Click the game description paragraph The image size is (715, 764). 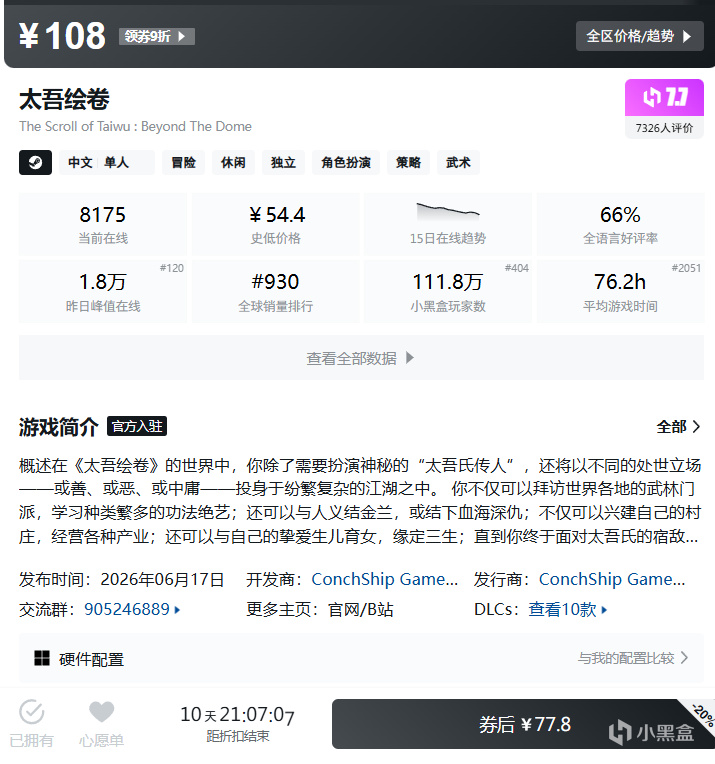tap(360, 500)
